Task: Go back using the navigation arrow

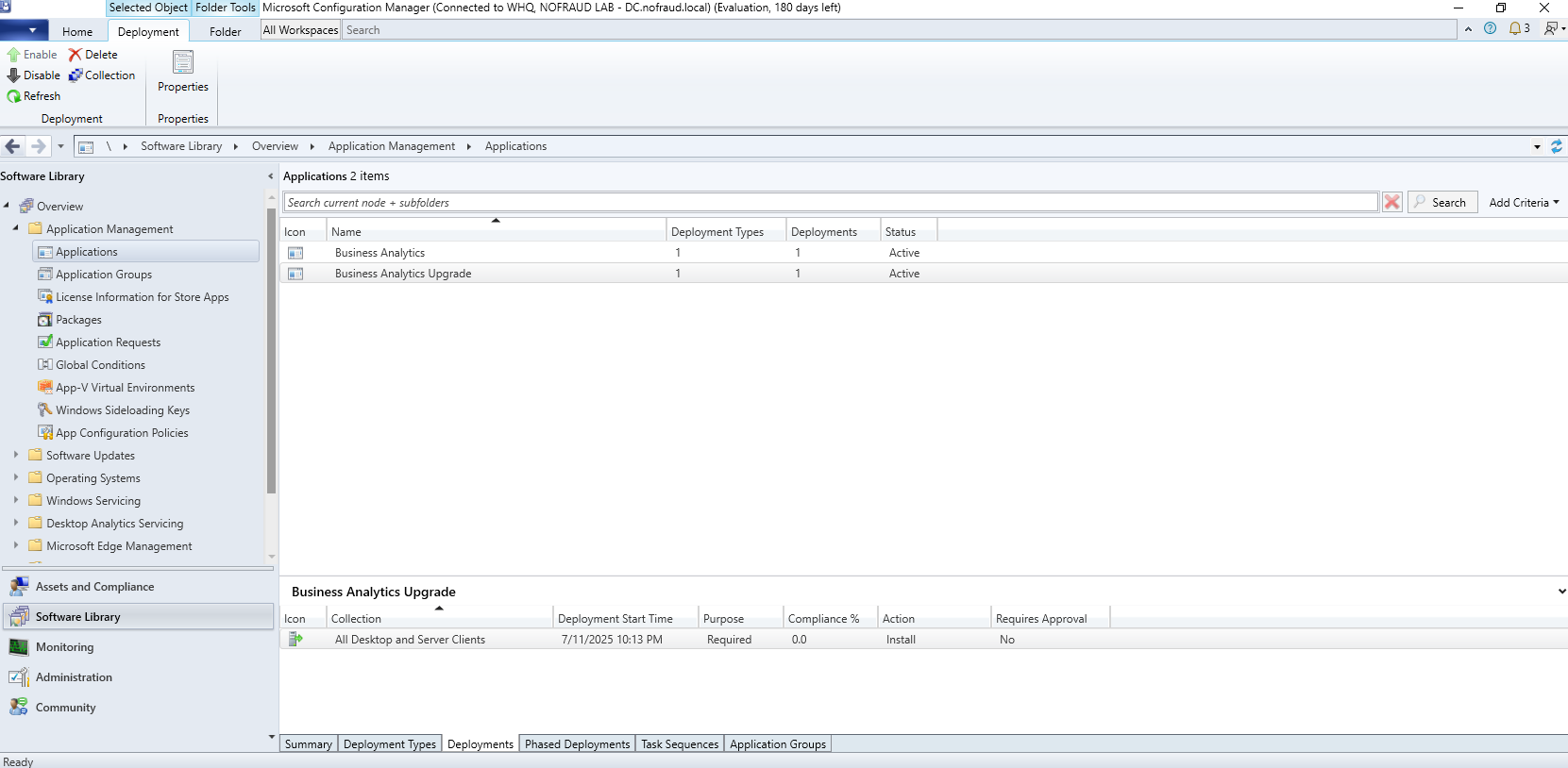Action: 13,146
